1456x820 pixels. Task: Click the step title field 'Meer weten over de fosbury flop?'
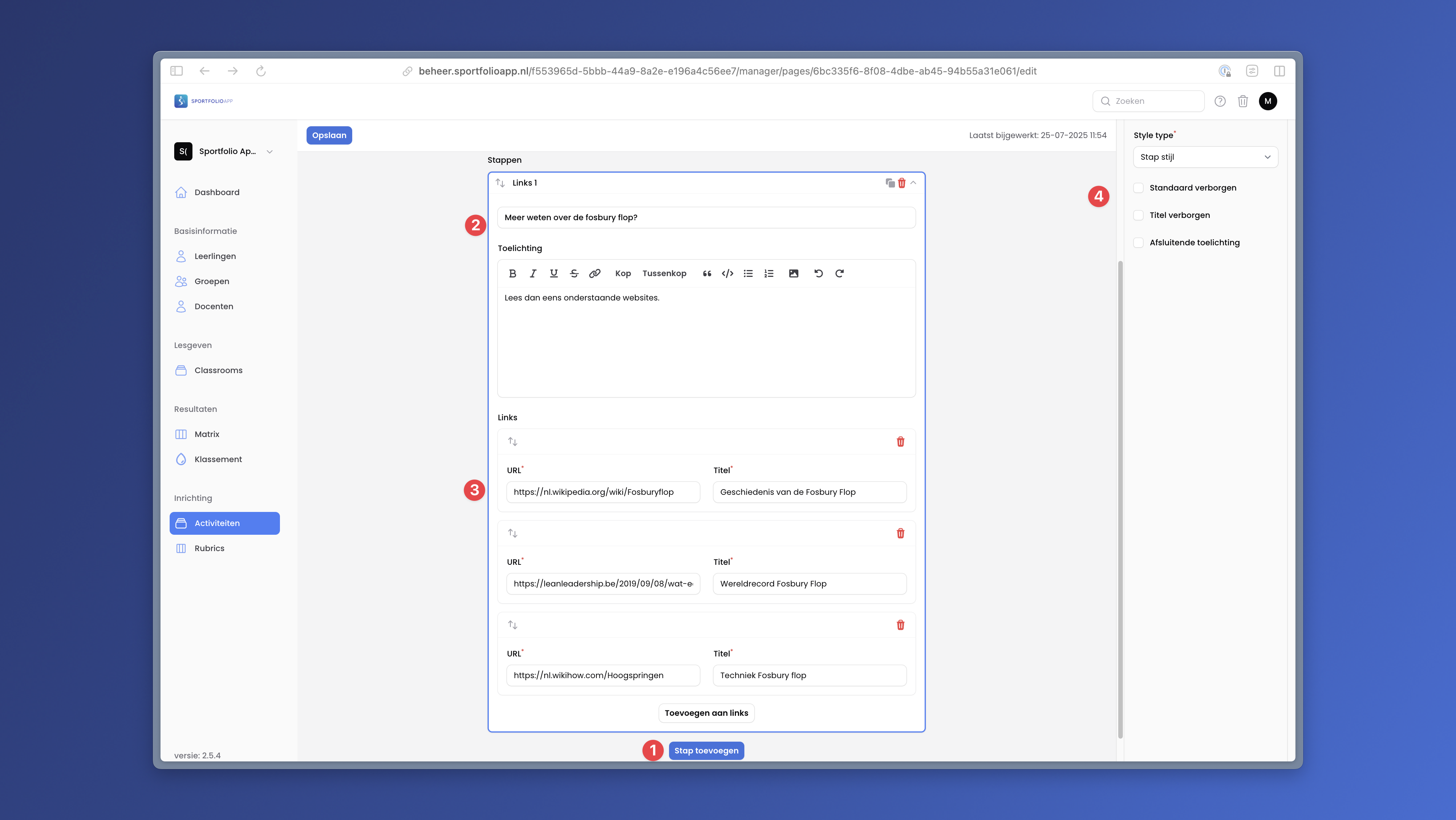coord(706,218)
